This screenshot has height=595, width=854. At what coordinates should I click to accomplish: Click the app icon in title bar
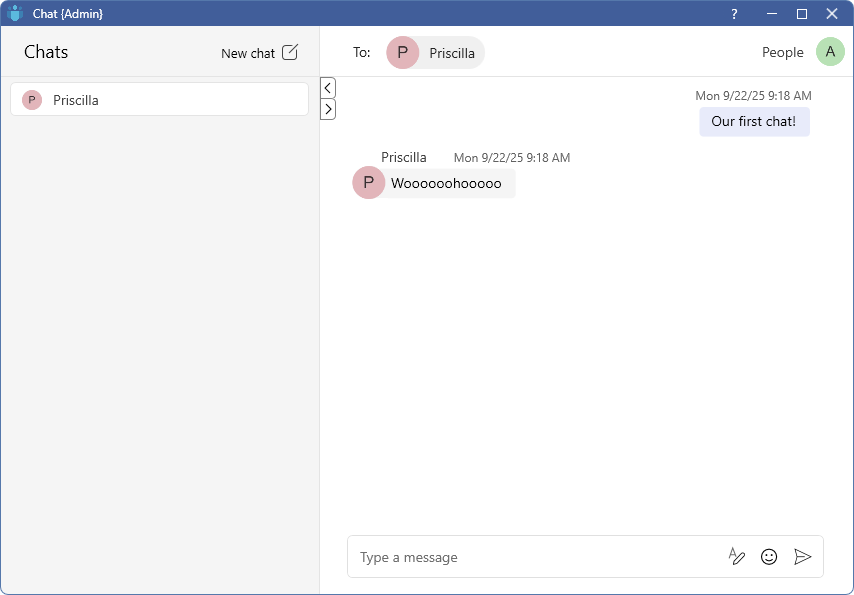15,14
